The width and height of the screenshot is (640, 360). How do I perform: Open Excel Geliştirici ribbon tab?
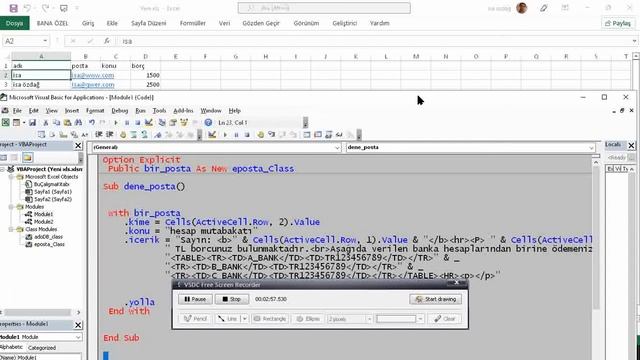(x=345, y=23)
